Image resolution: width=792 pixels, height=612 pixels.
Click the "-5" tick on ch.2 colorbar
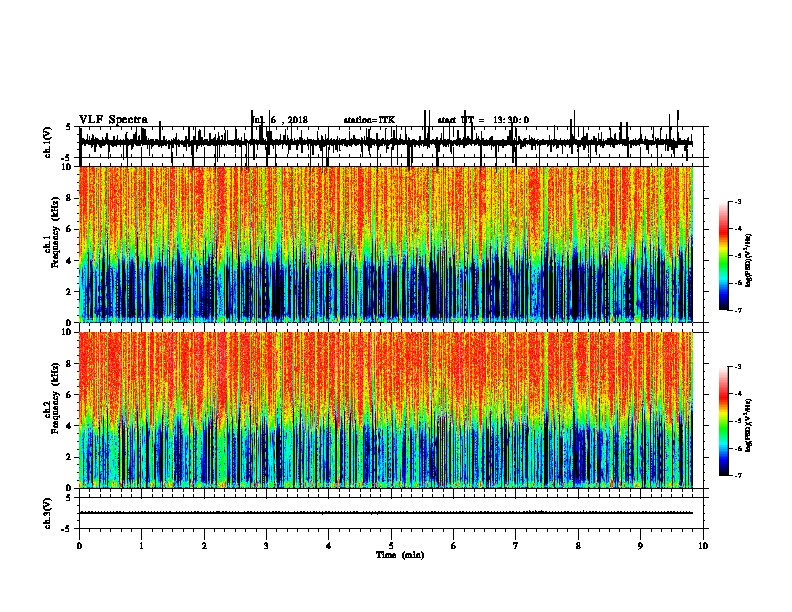coord(738,421)
